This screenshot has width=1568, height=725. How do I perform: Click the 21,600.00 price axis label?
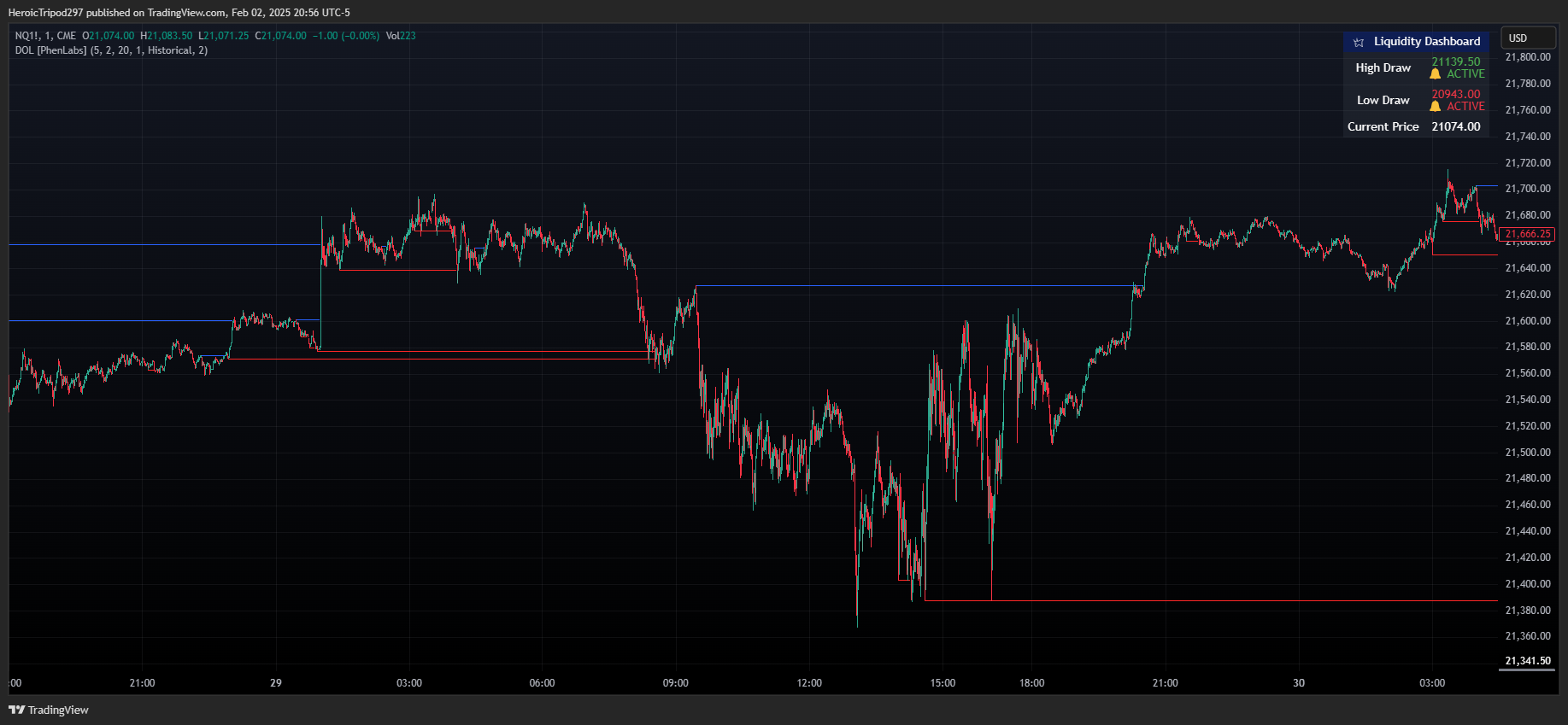pos(1528,321)
